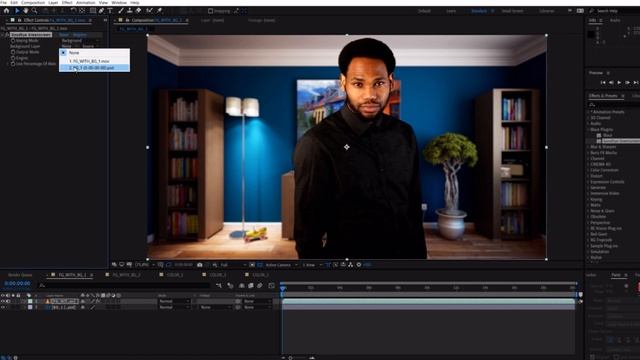
Task: Enable the Motion Blur timeline icon
Action: (x=260, y=286)
